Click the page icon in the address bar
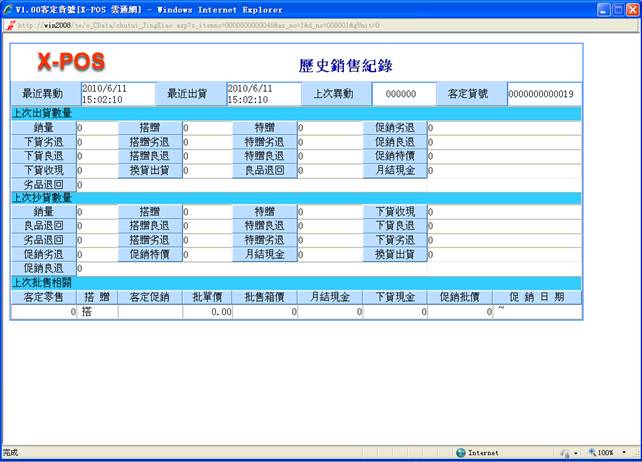Viewport: 642px width, 462px height. 9,25
